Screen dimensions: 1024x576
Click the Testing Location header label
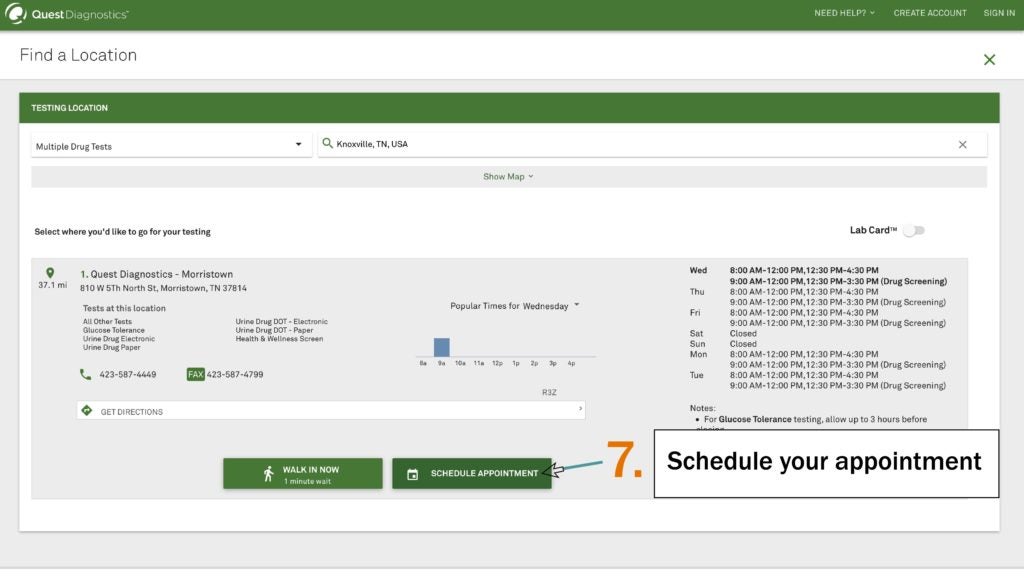pyautogui.click(x=70, y=108)
